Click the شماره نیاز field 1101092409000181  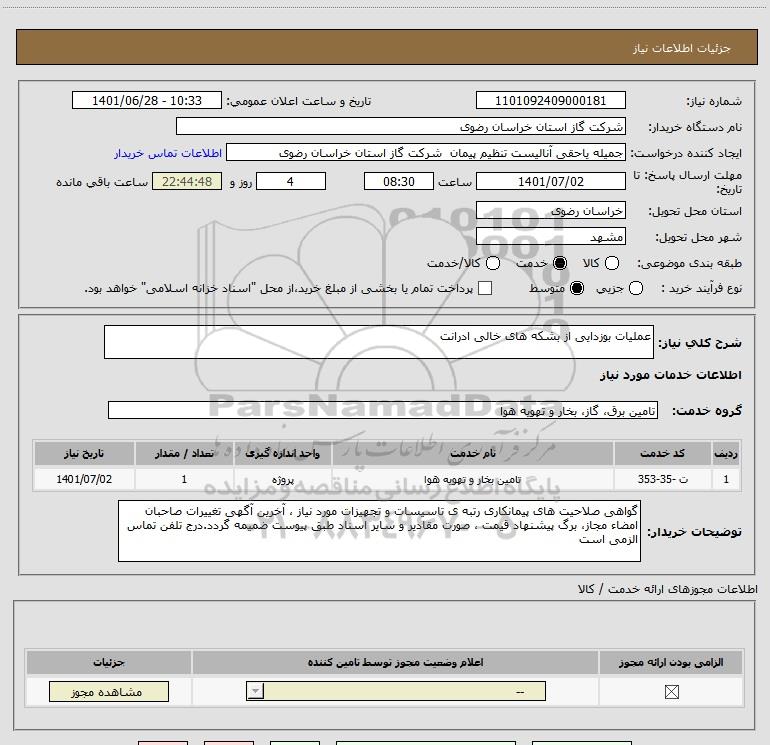[x=550, y=100]
